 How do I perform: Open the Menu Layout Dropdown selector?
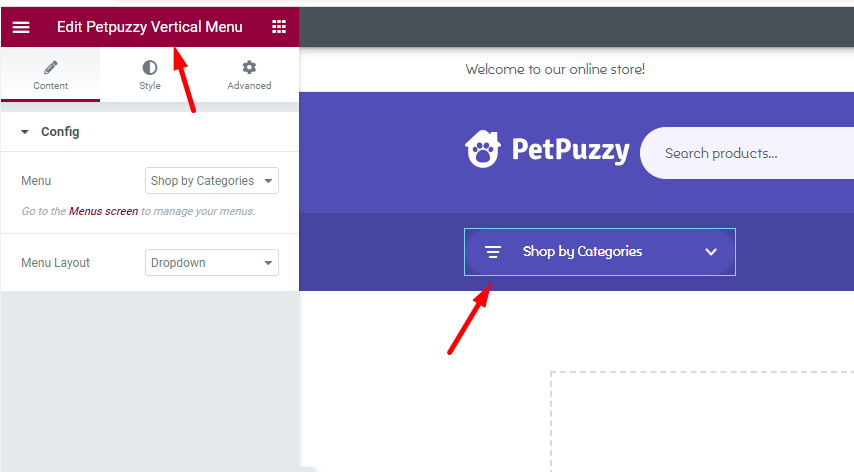click(212, 262)
